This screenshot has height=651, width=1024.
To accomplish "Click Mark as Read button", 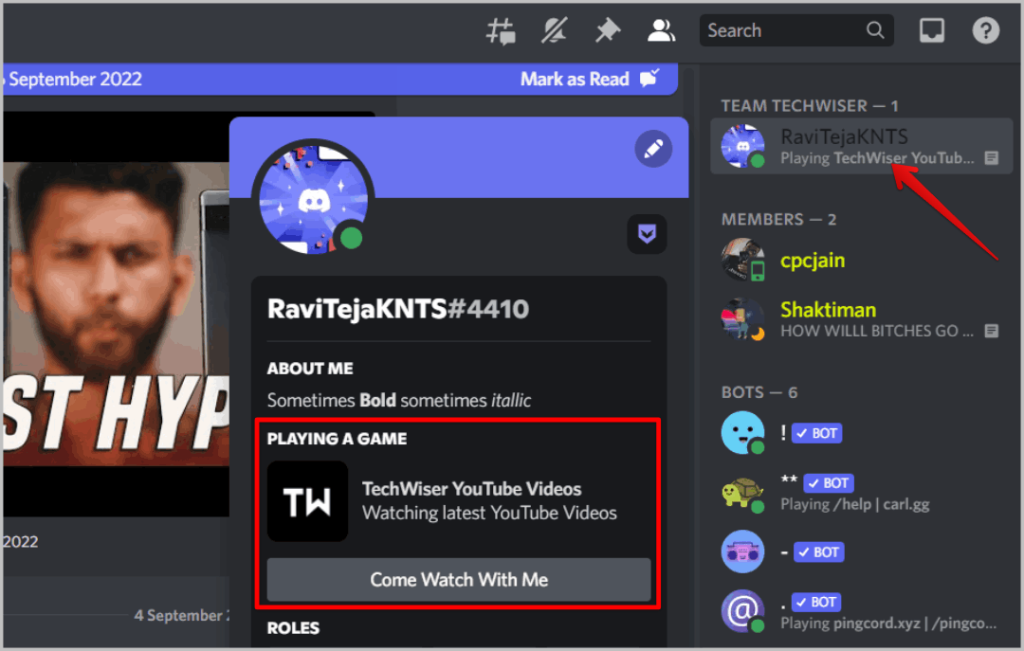I will 590,79.
